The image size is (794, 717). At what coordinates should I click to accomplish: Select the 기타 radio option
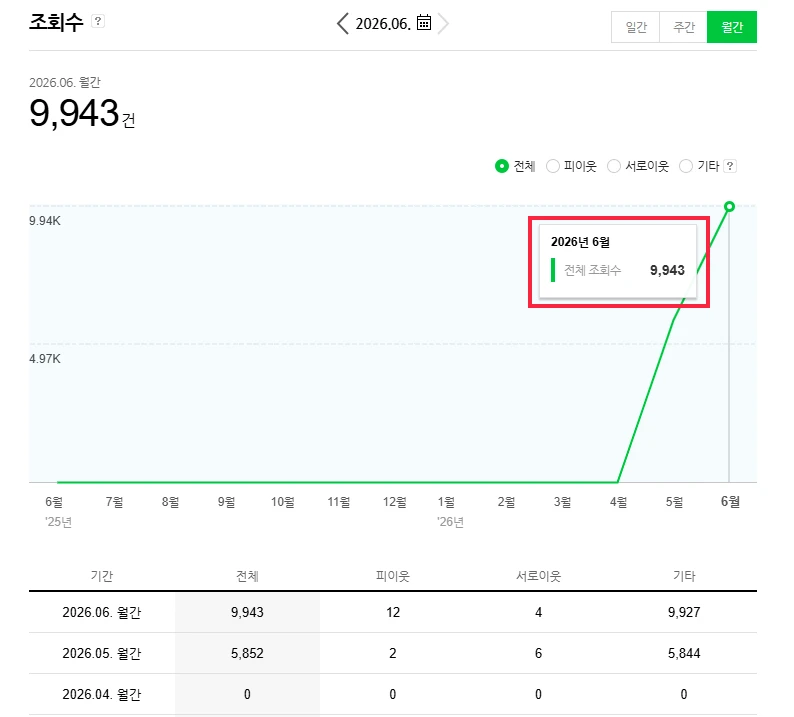(686, 166)
